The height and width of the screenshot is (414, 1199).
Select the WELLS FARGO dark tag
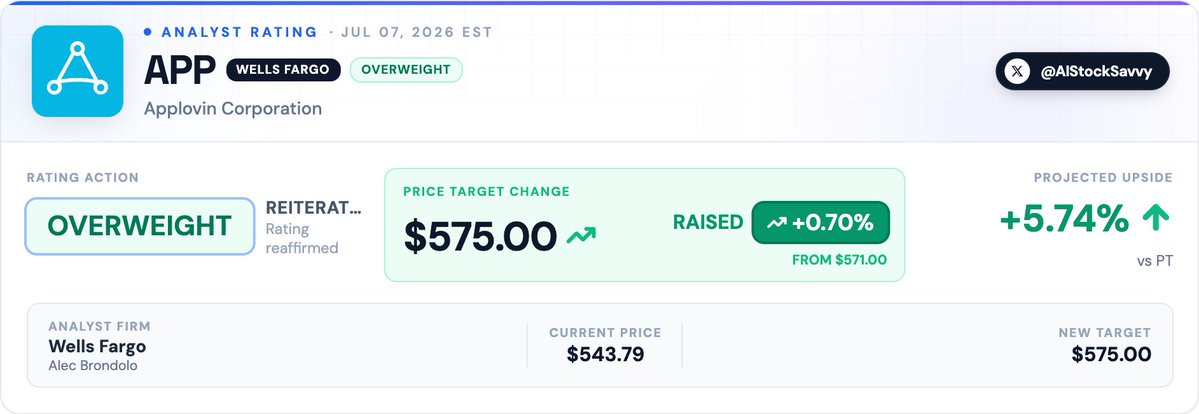point(283,70)
